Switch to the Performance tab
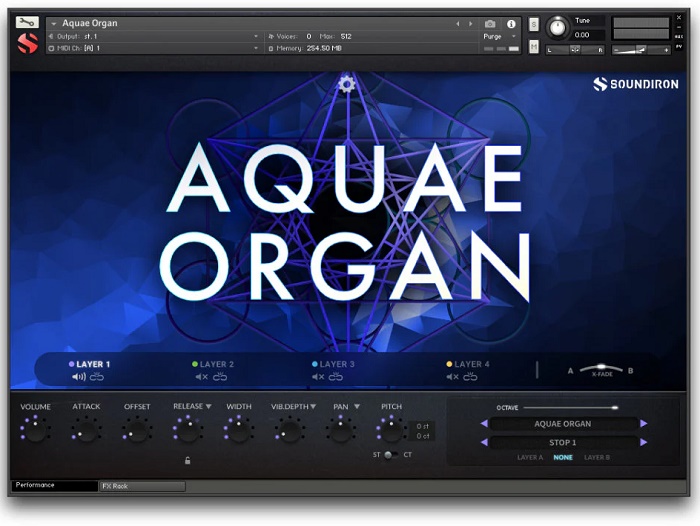 pyautogui.click(x=54, y=485)
